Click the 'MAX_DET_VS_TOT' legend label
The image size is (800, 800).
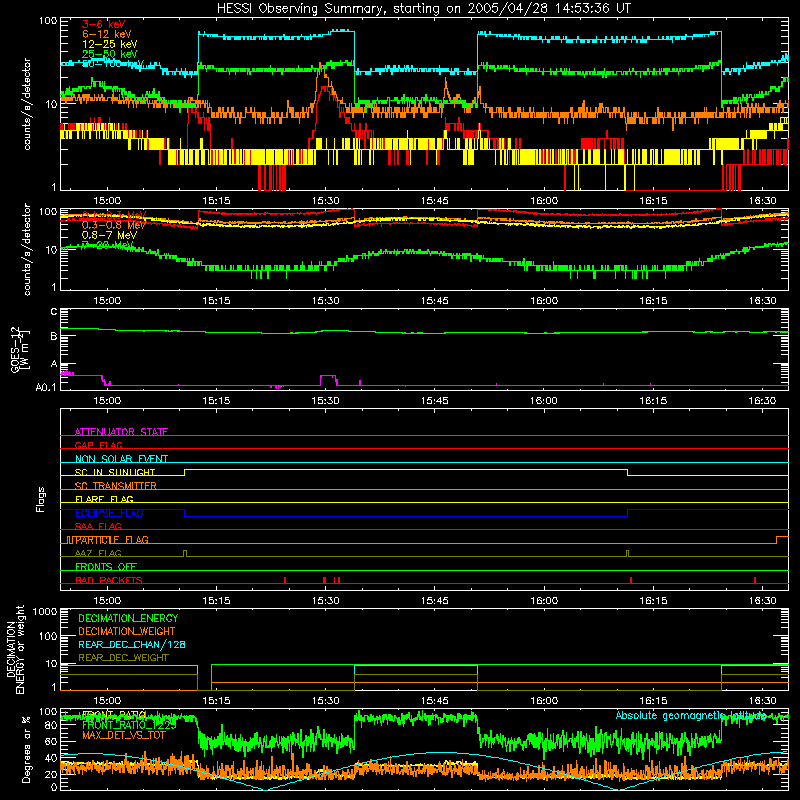pyautogui.click(x=124, y=735)
